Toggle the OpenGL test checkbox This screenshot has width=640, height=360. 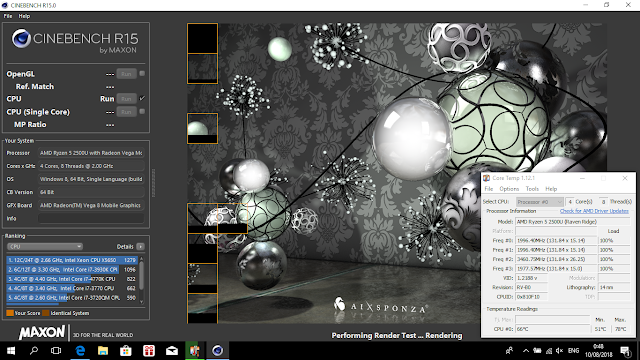tap(142, 74)
